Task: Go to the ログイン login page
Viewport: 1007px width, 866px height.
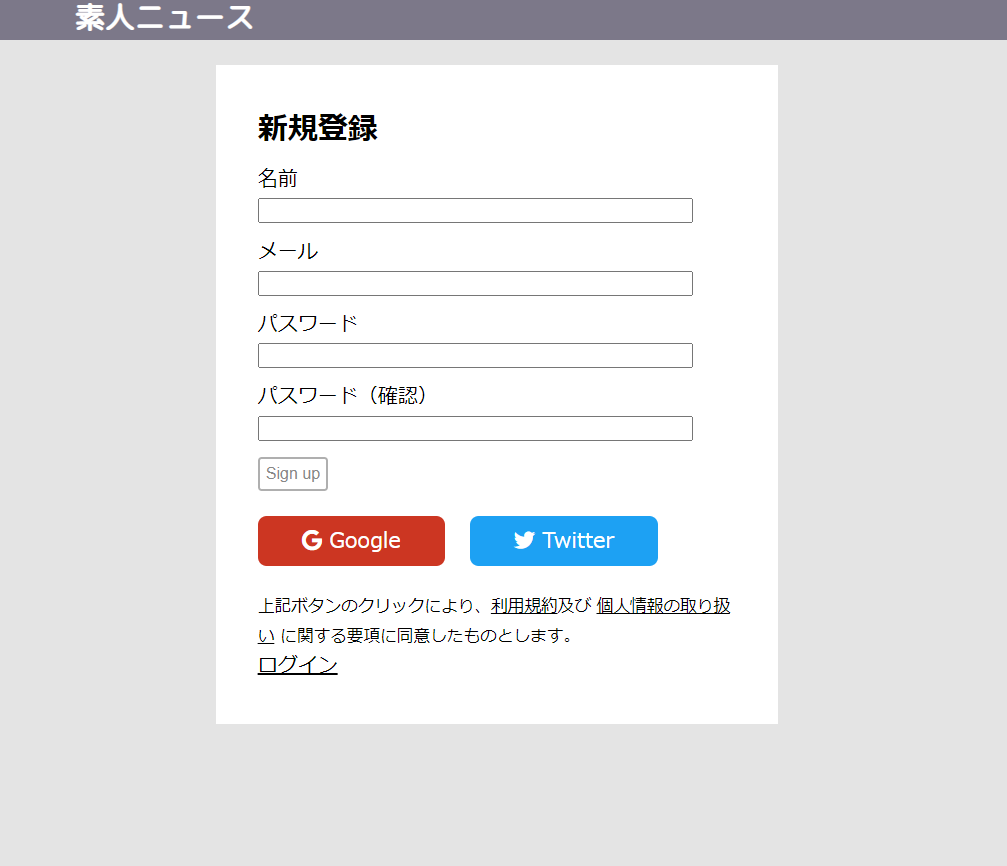Action: [296, 664]
